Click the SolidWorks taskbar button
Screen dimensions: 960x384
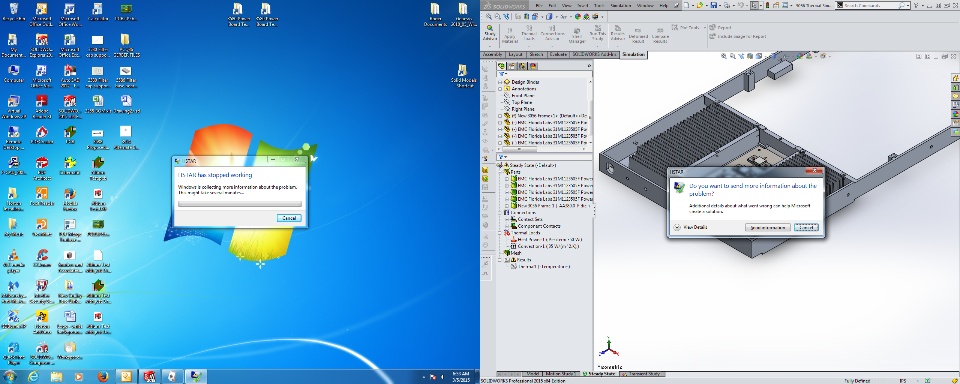point(149,376)
